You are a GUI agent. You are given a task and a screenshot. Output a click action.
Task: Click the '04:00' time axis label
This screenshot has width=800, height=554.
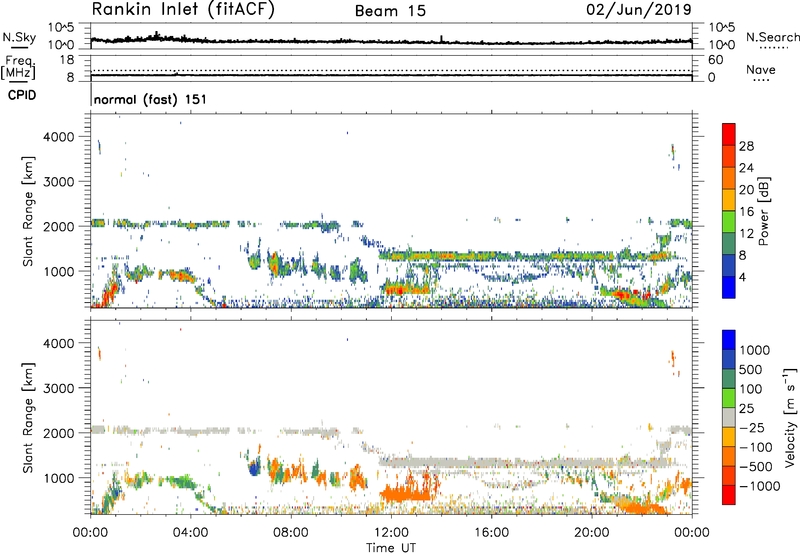[190, 533]
